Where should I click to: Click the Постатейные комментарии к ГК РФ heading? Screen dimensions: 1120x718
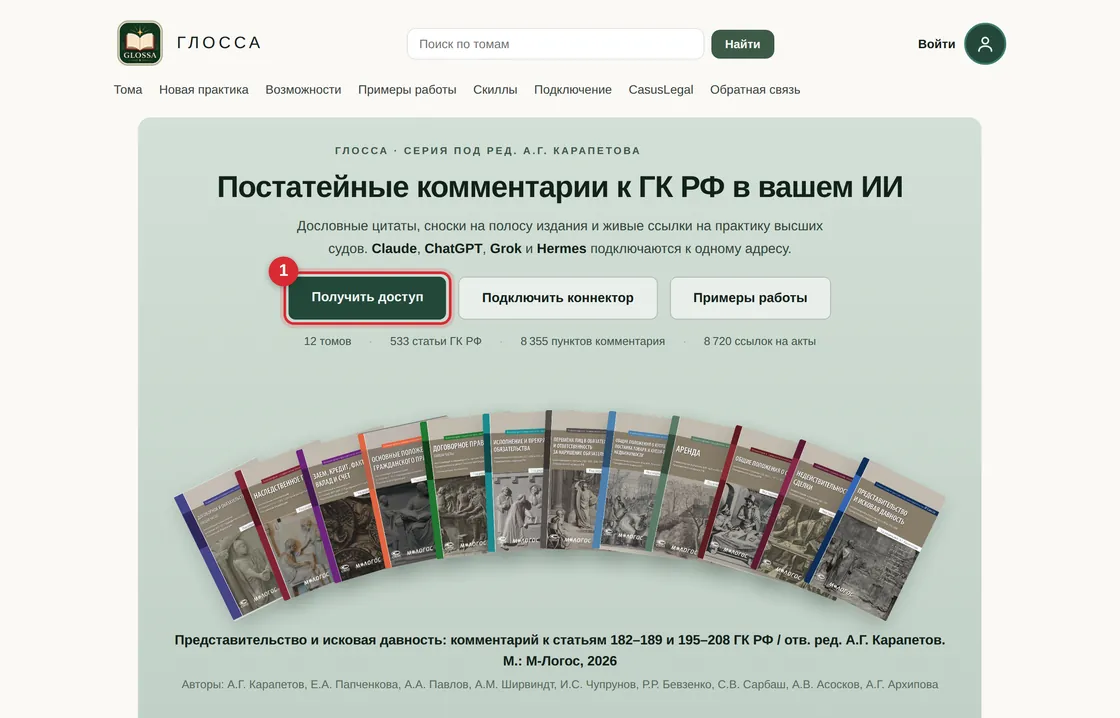[x=559, y=187]
